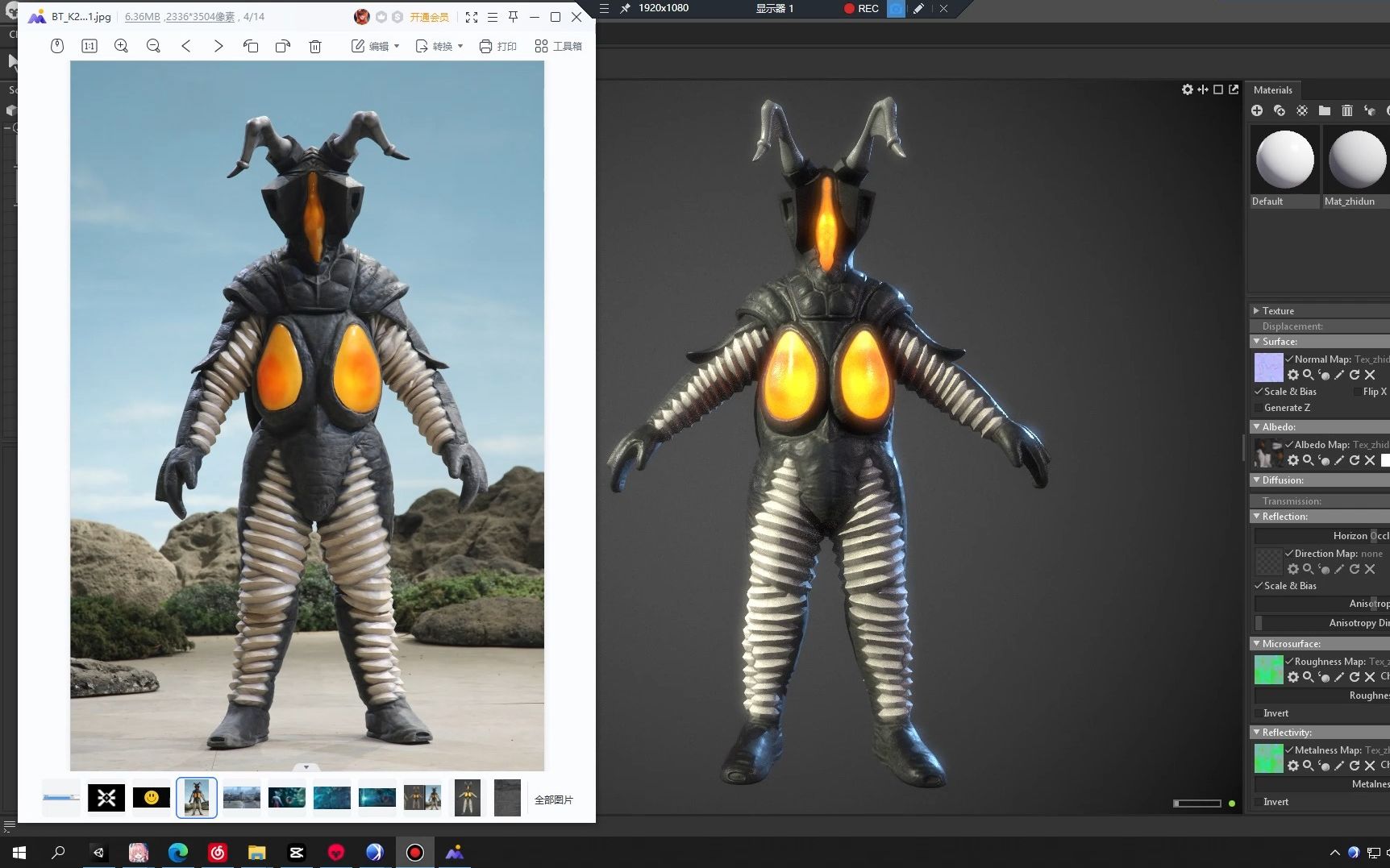The image size is (1390, 868).
Task: Show 全部图片 all pictures
Action: click(x=554, y=800)
